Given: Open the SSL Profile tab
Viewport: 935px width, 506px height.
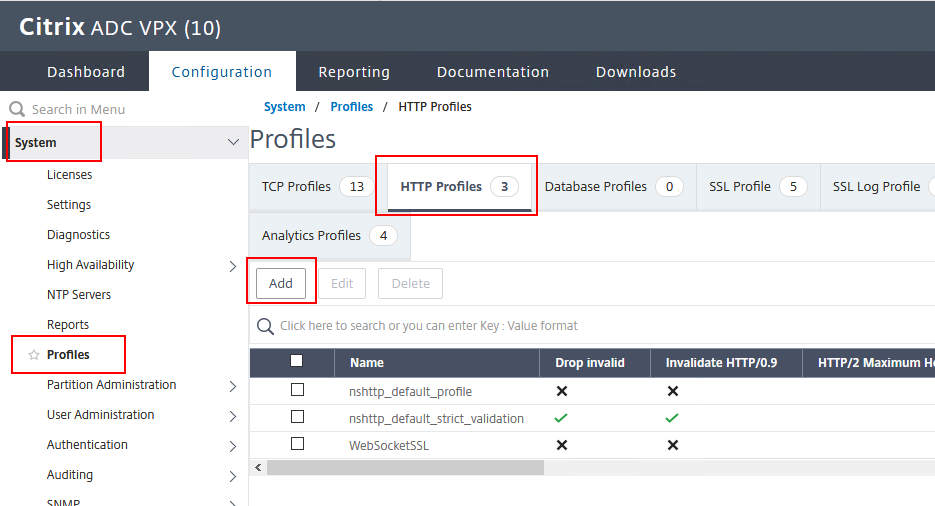Looking at the screenshot, I should tap(757, 186).
